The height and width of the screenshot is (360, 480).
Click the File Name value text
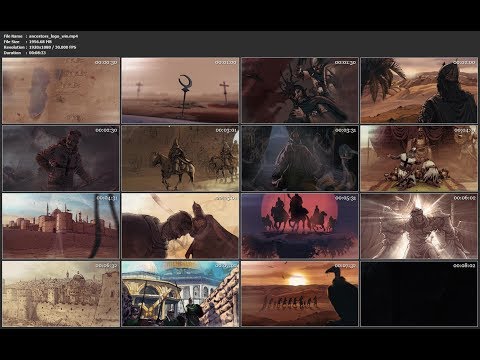coord(53,36)
